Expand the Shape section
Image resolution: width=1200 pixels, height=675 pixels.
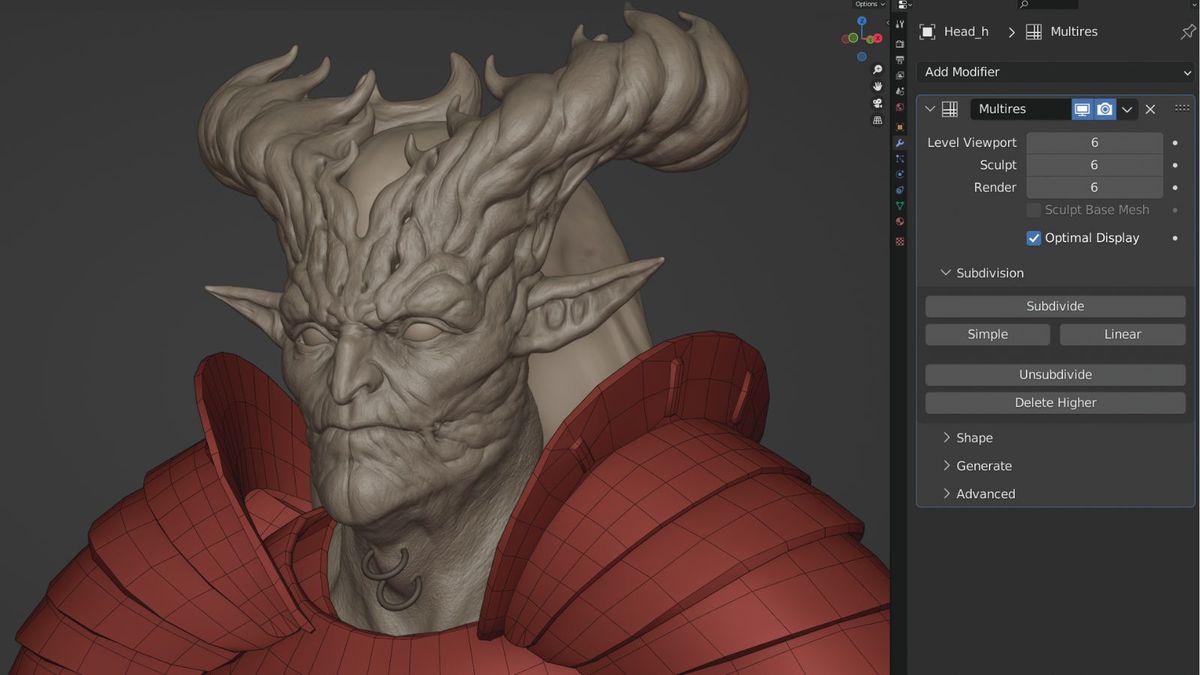tap(975, 437)
